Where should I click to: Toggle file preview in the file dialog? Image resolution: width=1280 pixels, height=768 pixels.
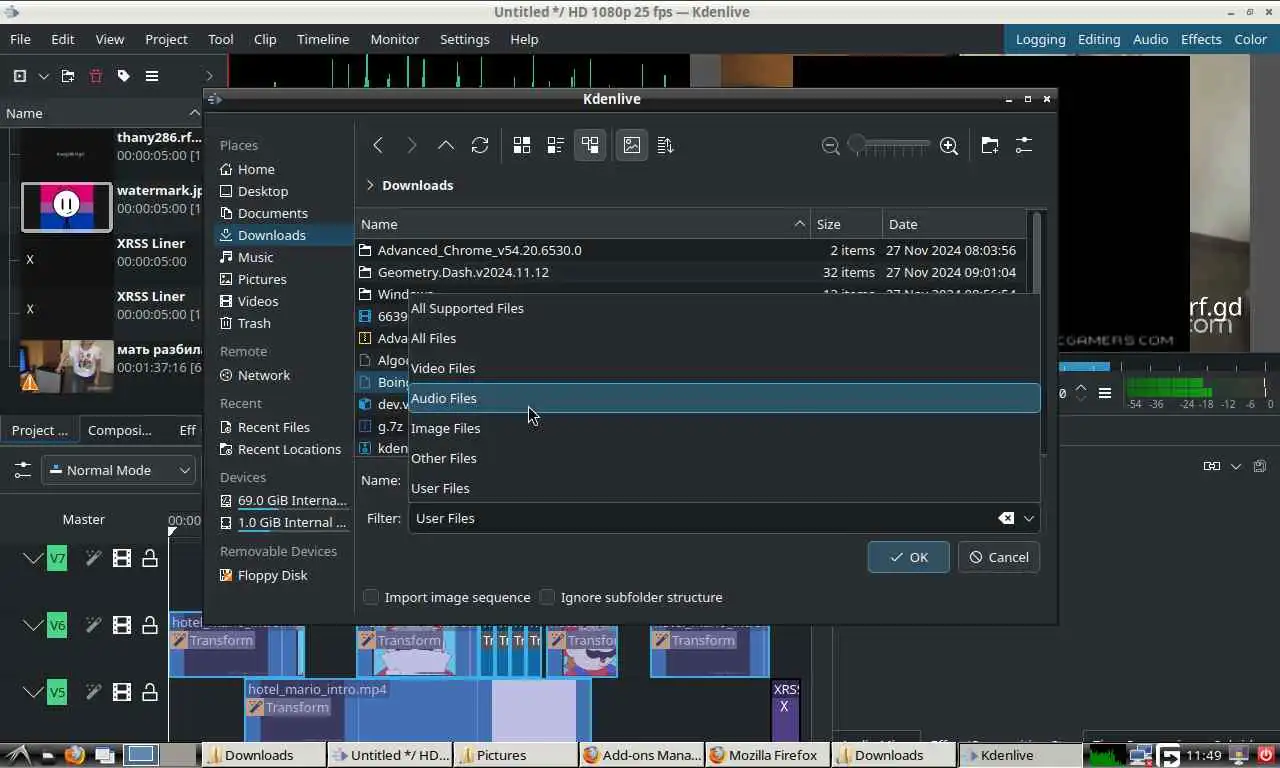click(x=632, y=145)
